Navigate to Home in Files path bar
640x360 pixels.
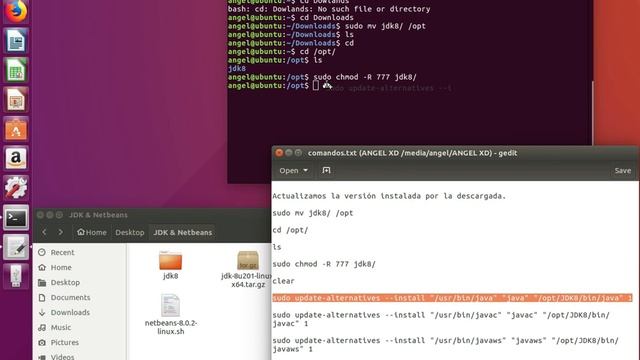coord(92,232)
